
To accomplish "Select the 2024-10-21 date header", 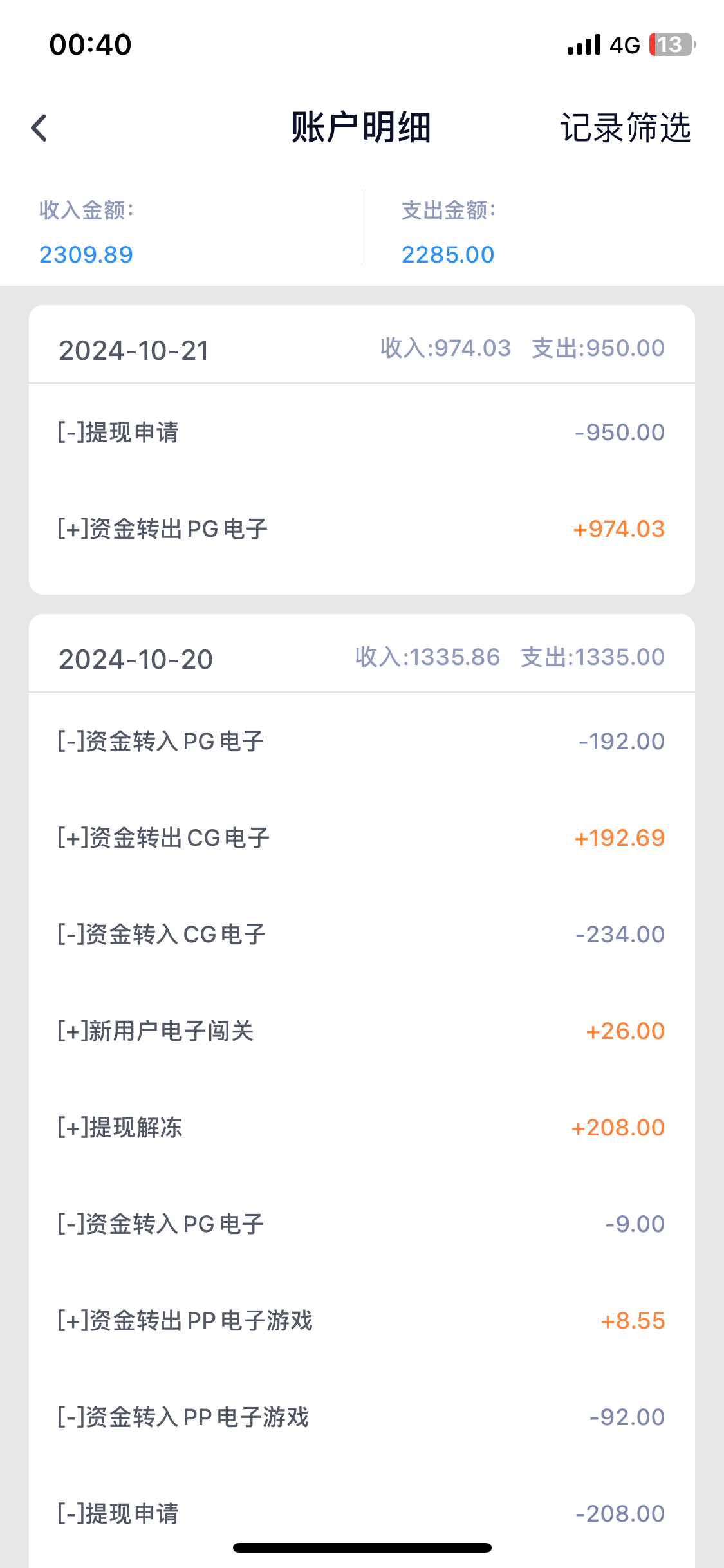I will pos(134,351).
